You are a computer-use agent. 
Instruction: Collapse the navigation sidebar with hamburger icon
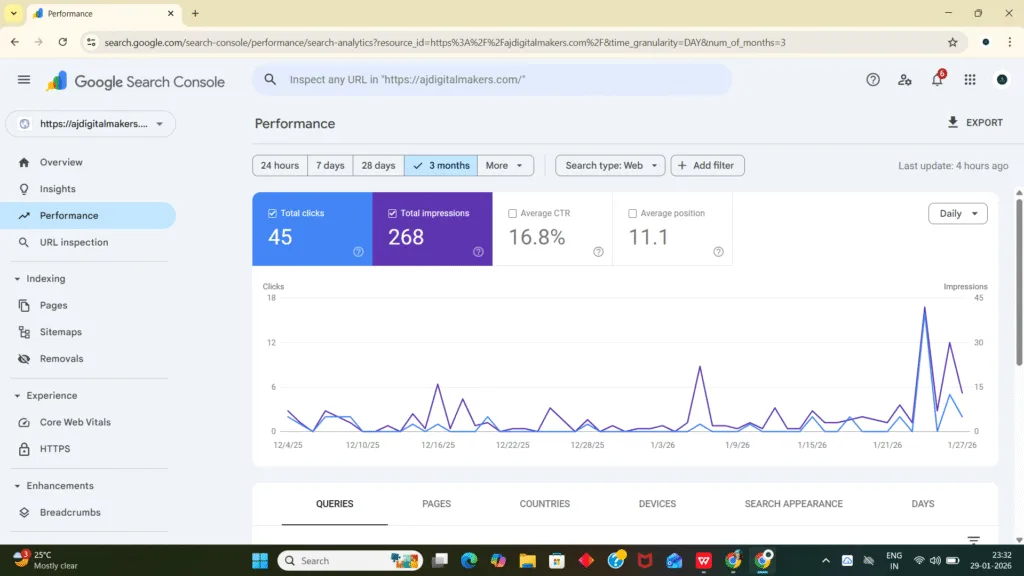pos(24,80)
